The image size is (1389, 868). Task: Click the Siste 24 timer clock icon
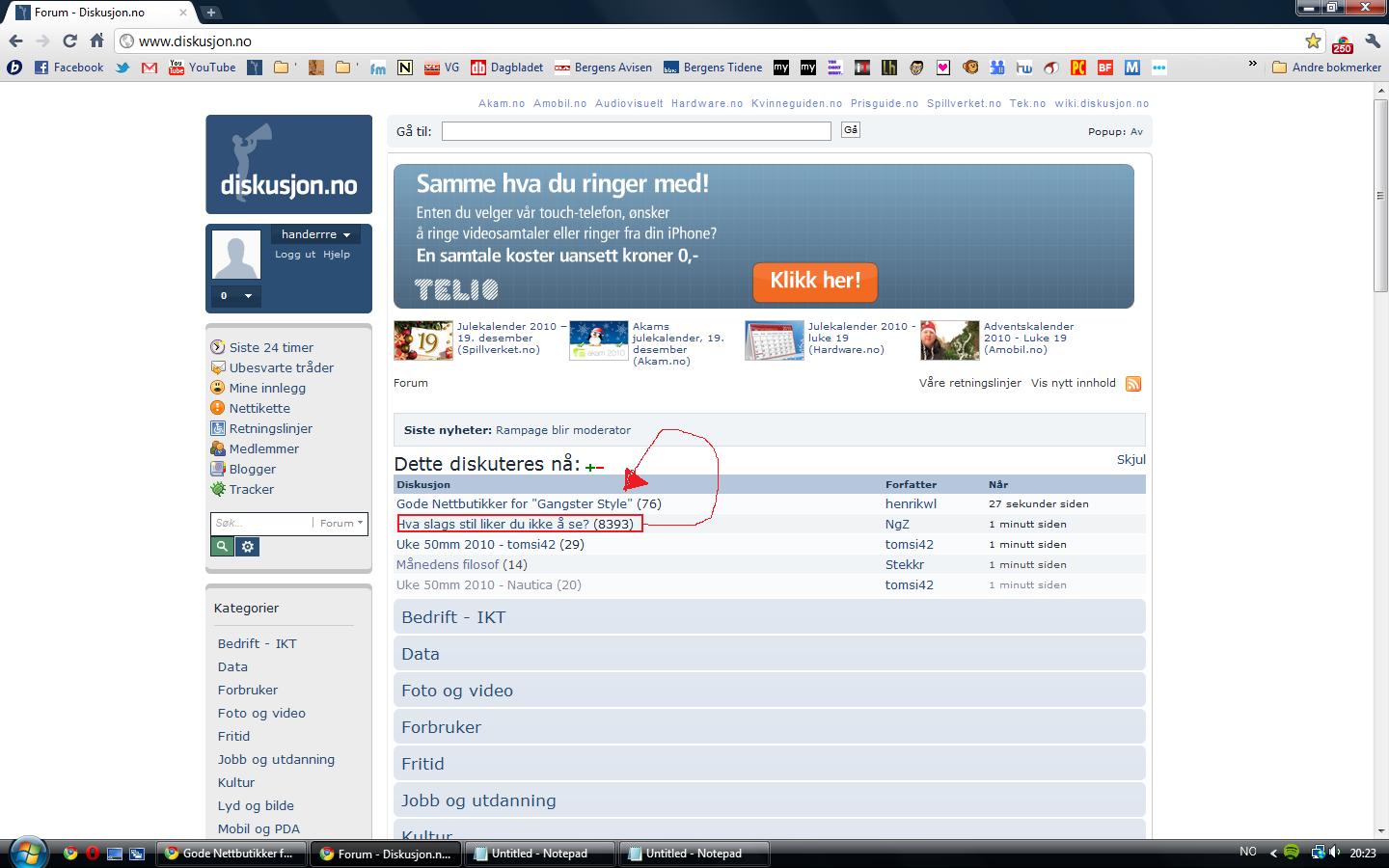click(x=218, y=347)
